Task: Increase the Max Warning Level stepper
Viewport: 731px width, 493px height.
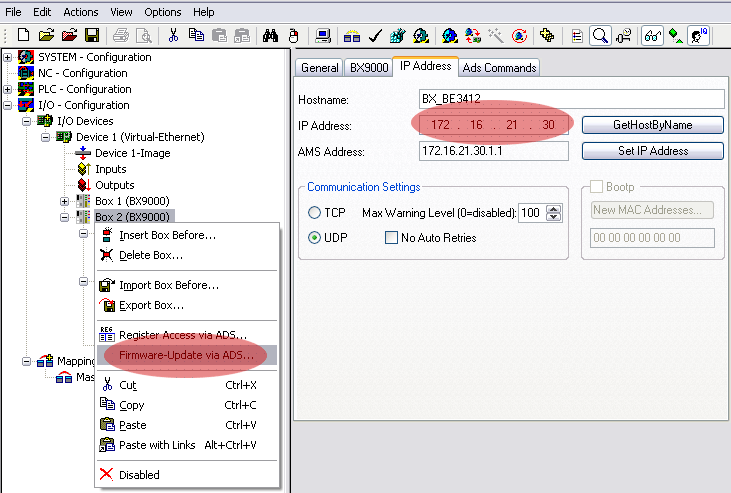Action: tap(553, 209)
